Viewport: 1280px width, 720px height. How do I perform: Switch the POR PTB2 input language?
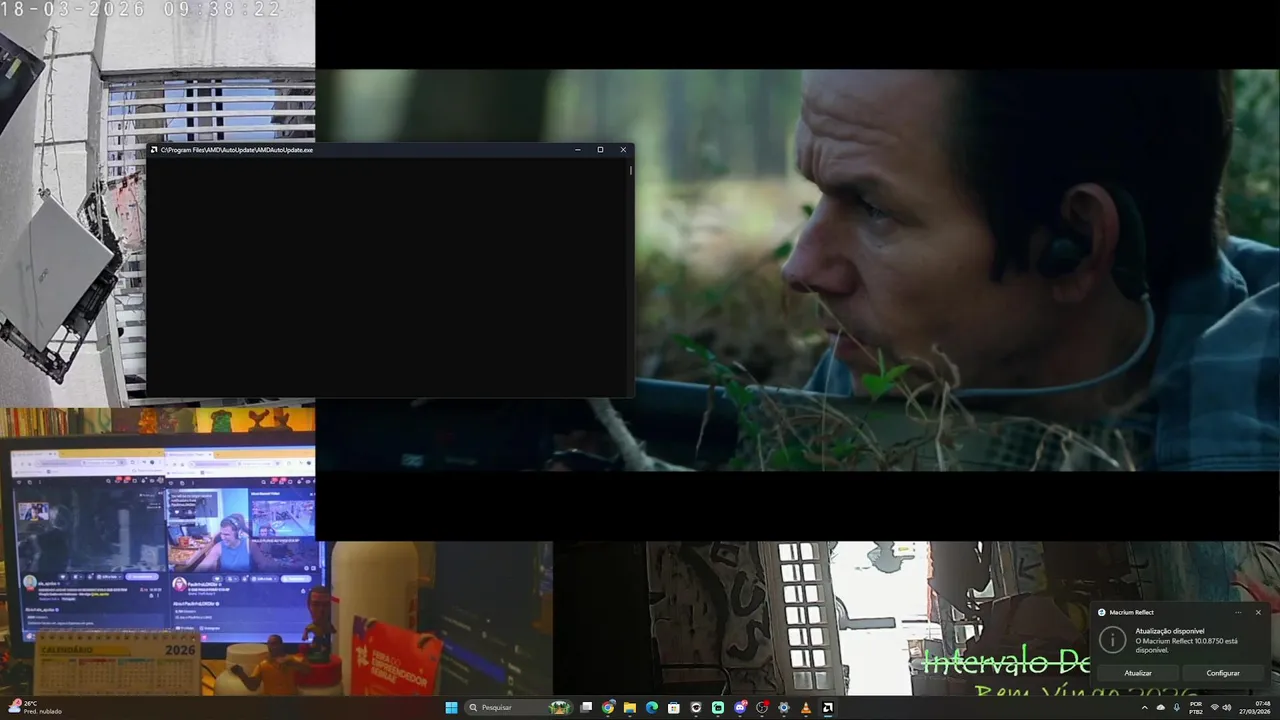tap(1196, 707)
